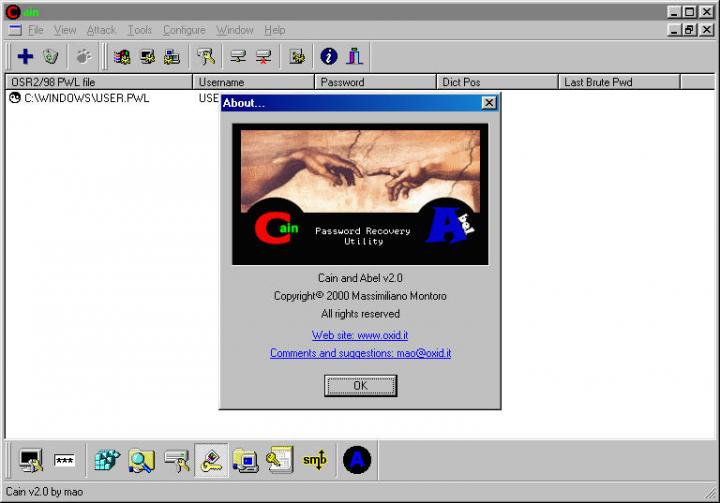Click the recycle bin remove icon
Viewport: 720px width, 503px height.
(51, 57)
